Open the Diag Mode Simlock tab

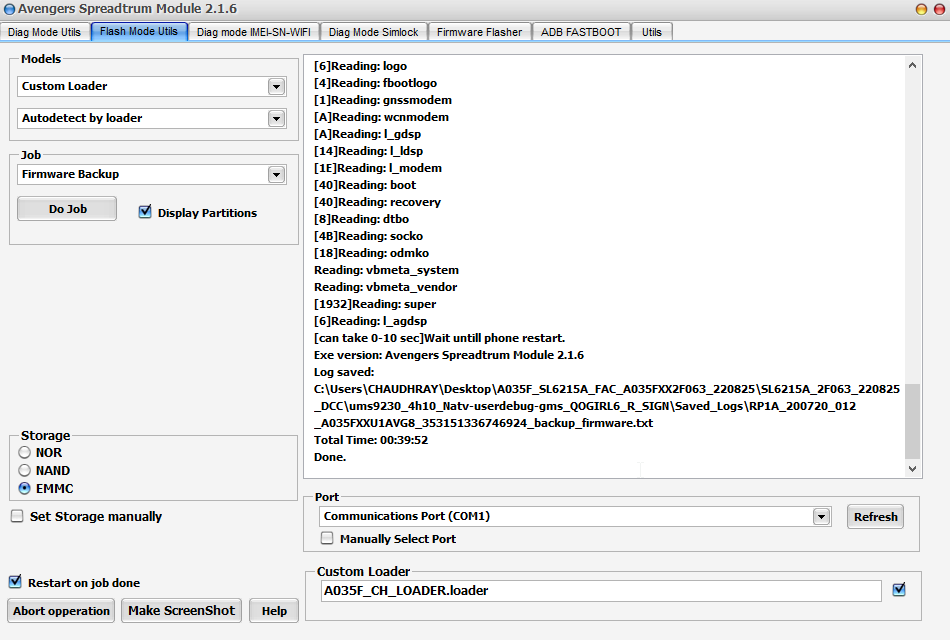374,32
